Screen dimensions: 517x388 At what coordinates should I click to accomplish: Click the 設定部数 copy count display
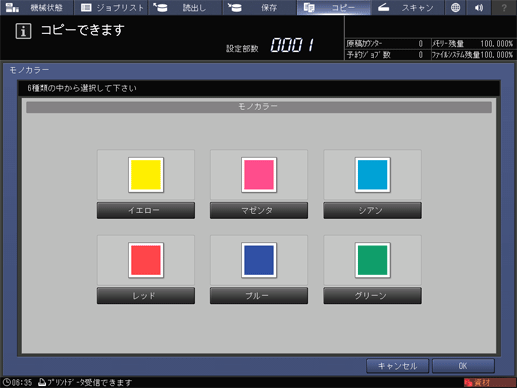point(292,45)
